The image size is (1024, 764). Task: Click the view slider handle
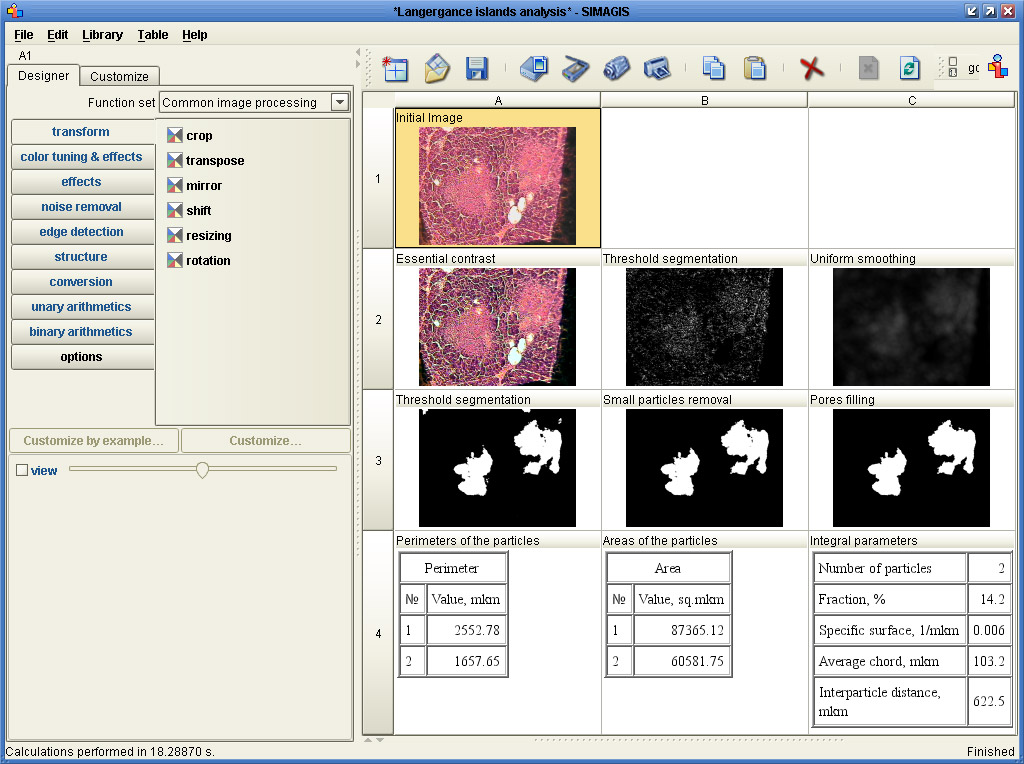tap(202, 469)
